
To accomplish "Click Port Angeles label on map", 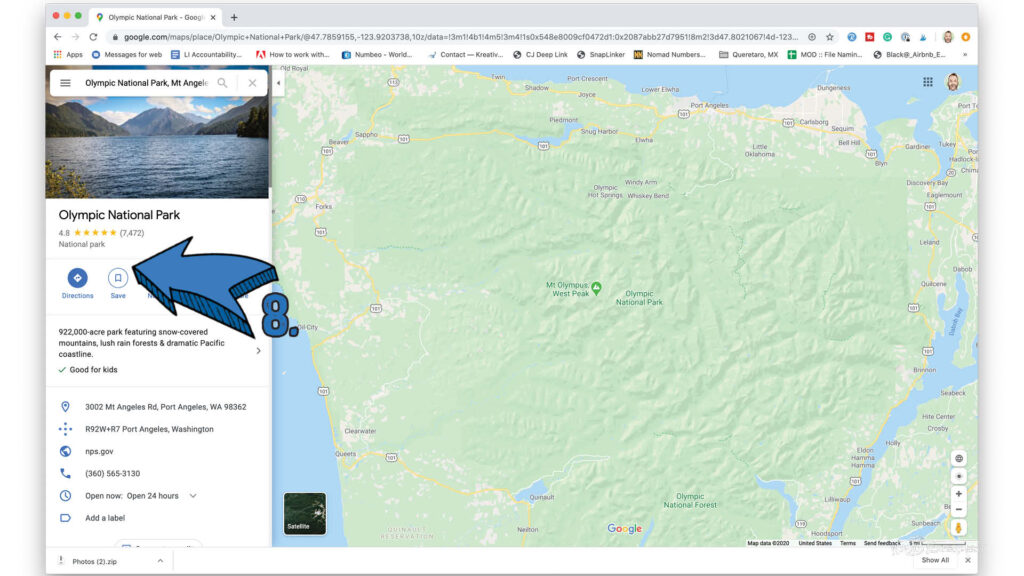I will point(709,105).
